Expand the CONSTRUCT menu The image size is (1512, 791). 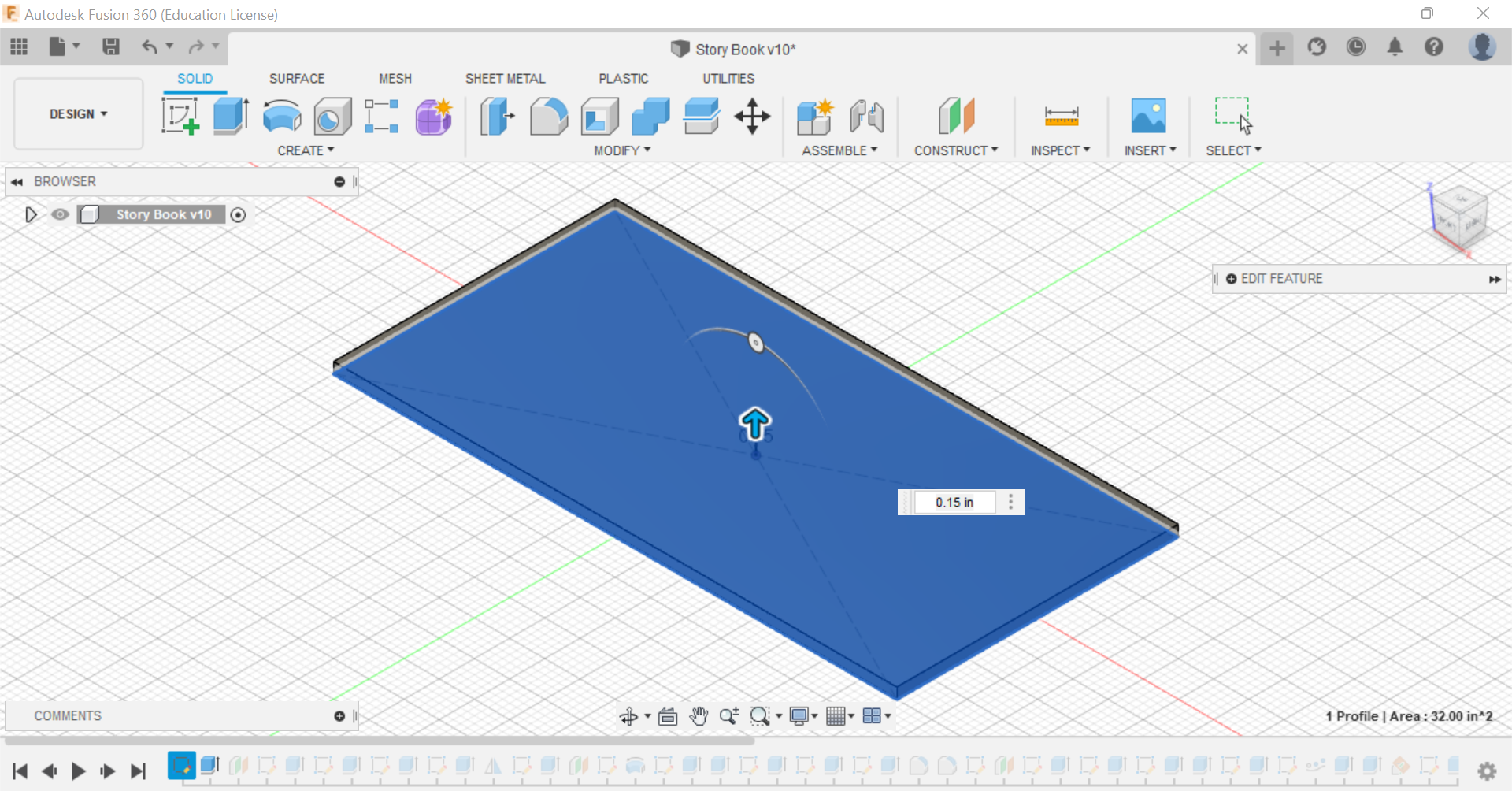(x=956, y=150)
